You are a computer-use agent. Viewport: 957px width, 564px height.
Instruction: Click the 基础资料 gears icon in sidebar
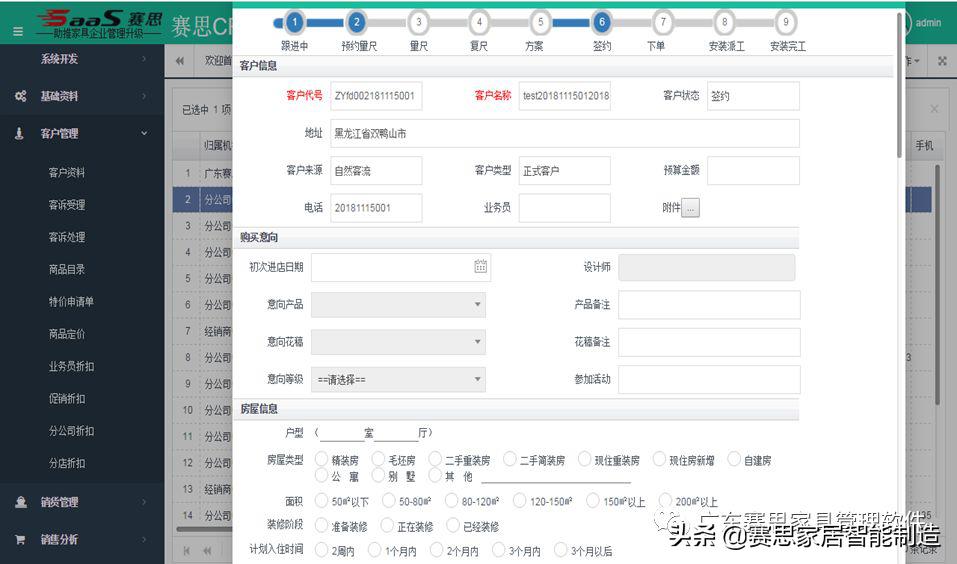[20, 96]
